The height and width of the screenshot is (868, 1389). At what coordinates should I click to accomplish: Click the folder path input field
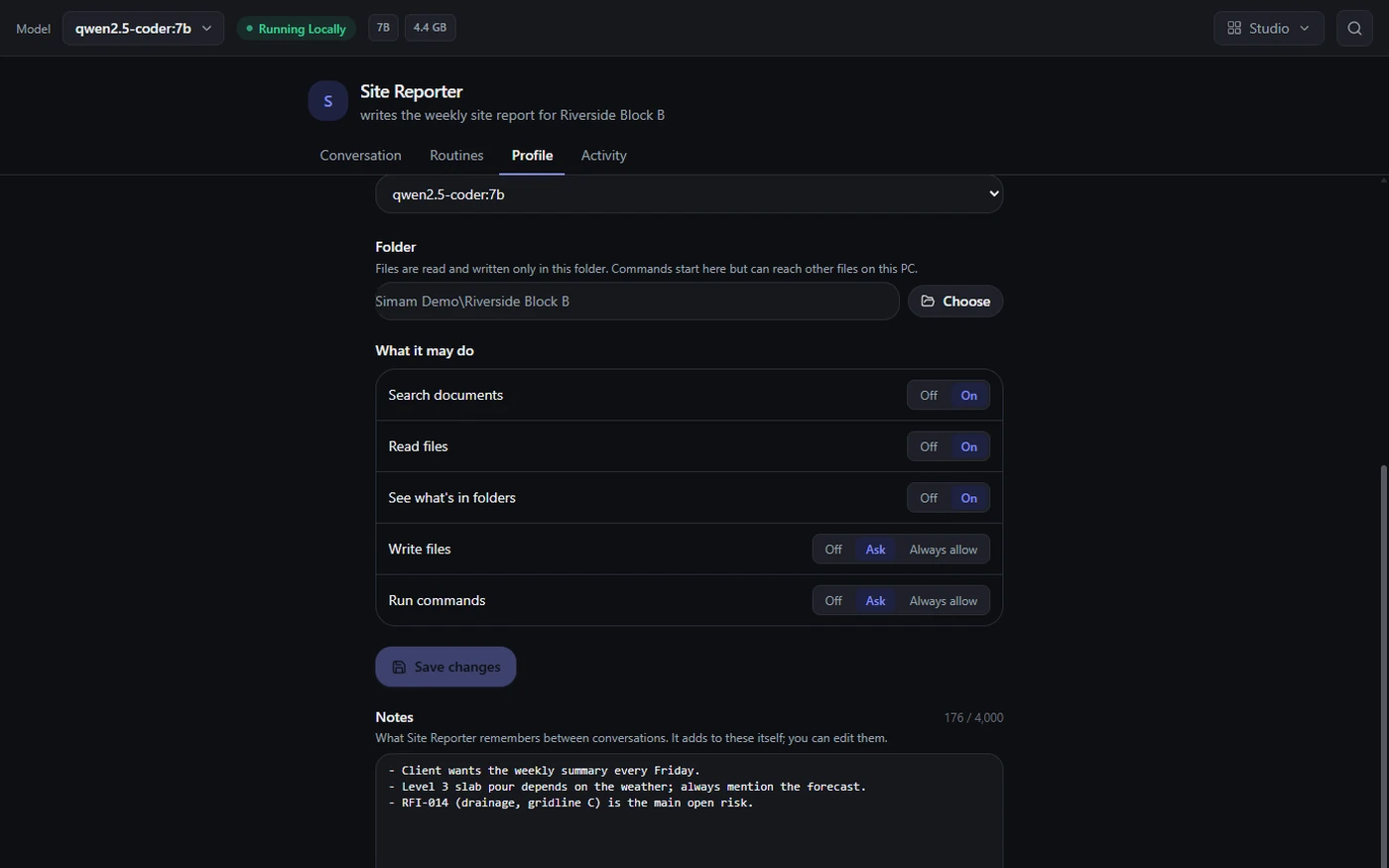click(x=637, y=302)
